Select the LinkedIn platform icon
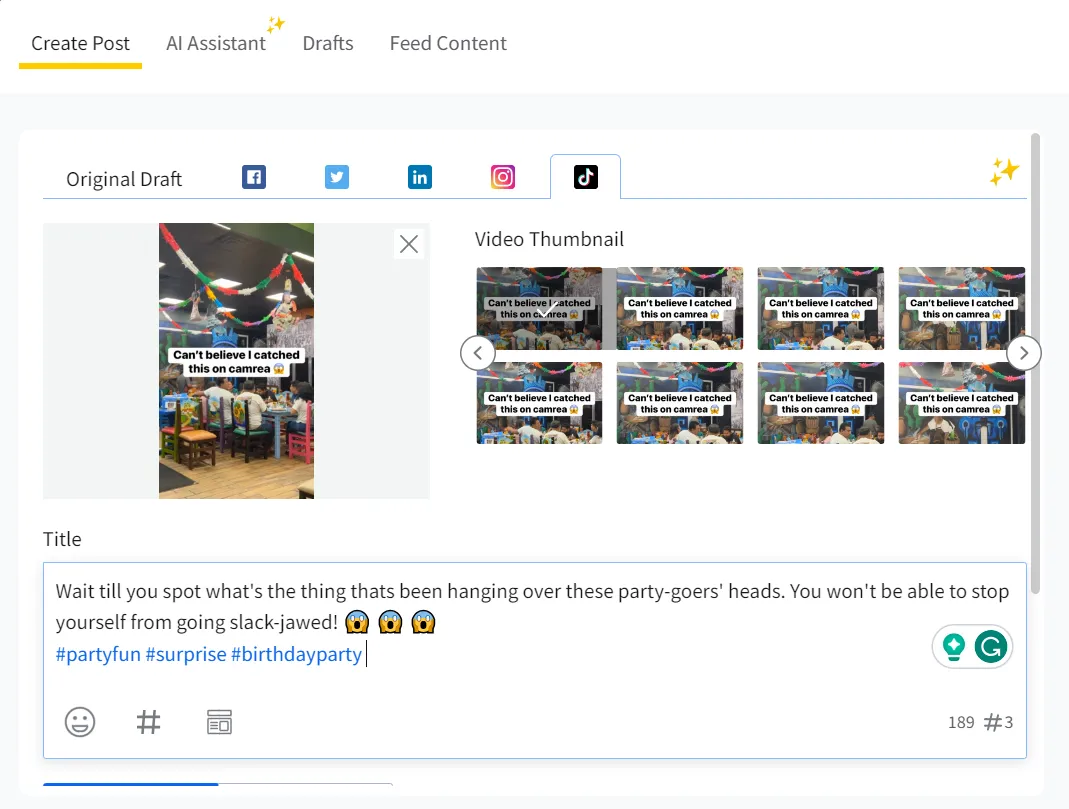The height and width of the screenshot is (809, 1069). 419,176
